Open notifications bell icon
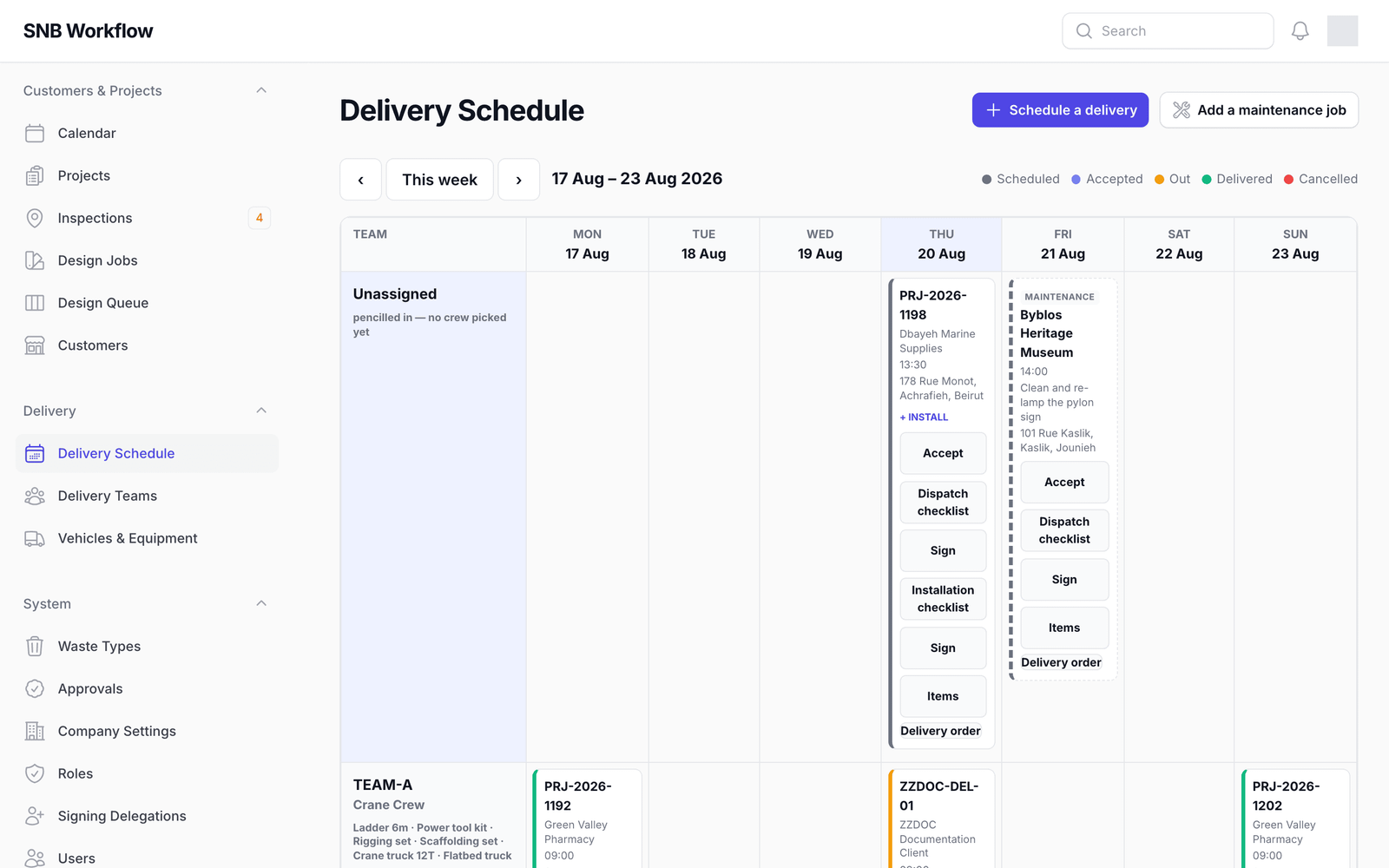This screenshot has width=1389, height=868. click(1300, 31)
